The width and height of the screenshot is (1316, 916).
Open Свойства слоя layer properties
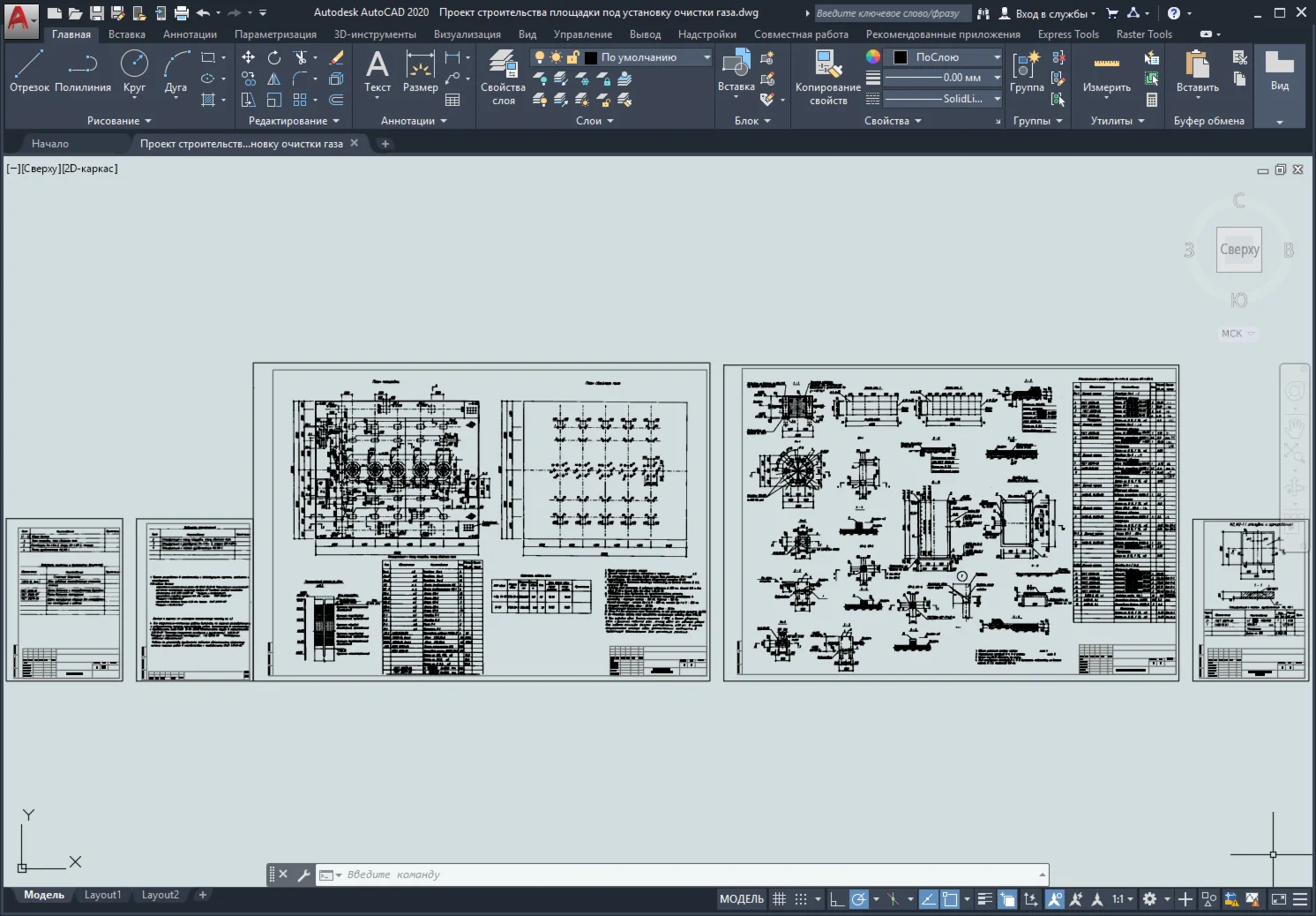point(503,78)
